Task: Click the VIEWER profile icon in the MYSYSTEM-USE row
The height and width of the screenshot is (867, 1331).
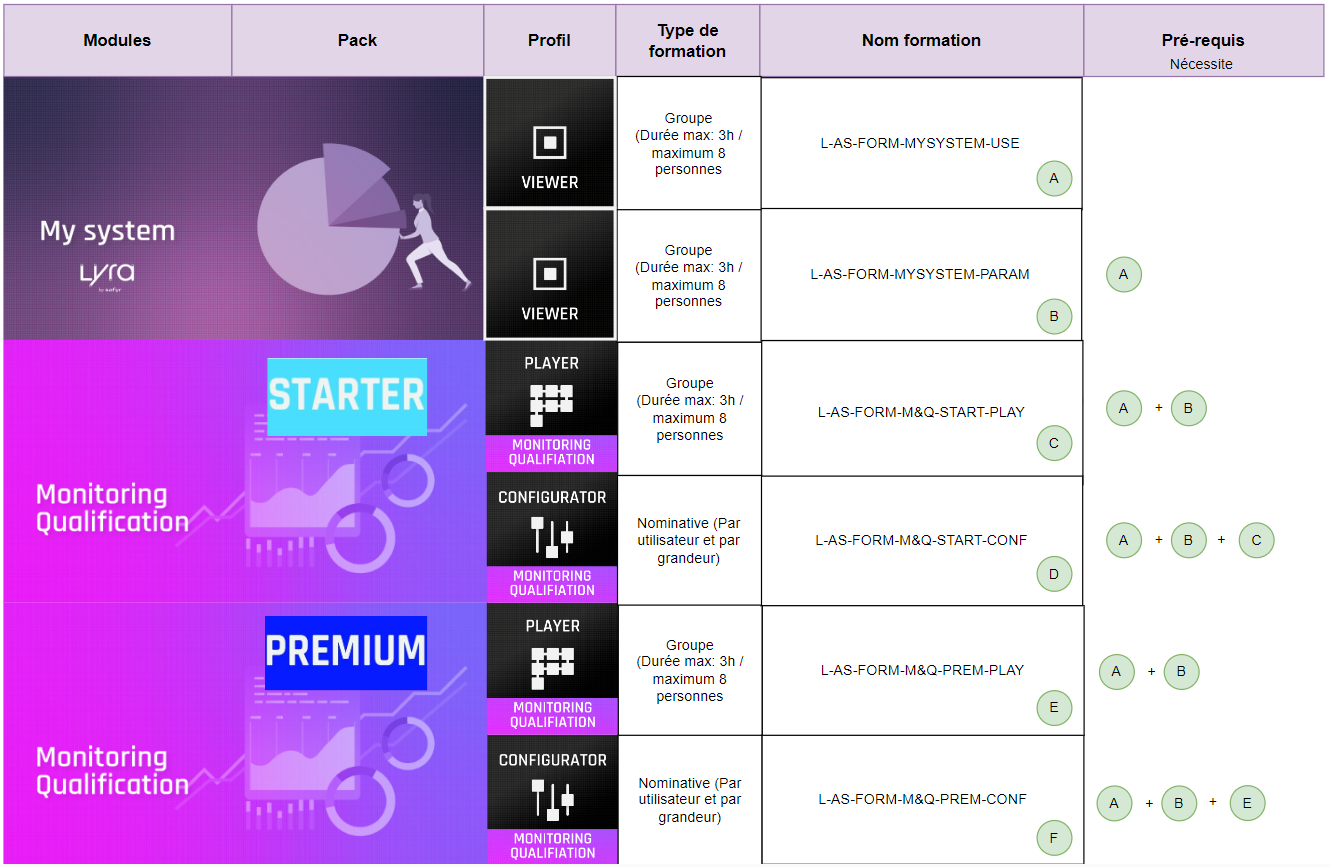Action: point(550,143)
